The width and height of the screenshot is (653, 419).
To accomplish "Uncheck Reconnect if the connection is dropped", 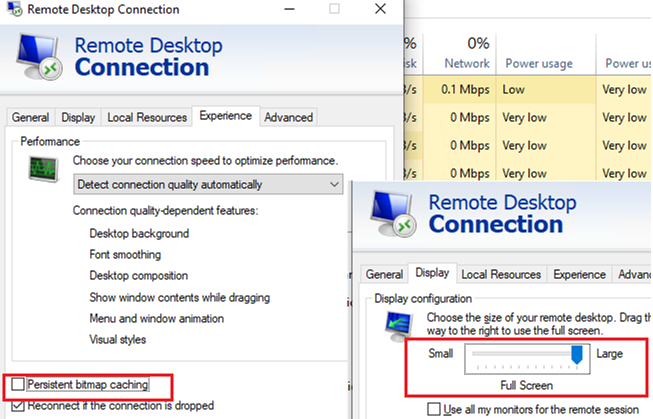I will pyautogui.click(x=18, y=405).
